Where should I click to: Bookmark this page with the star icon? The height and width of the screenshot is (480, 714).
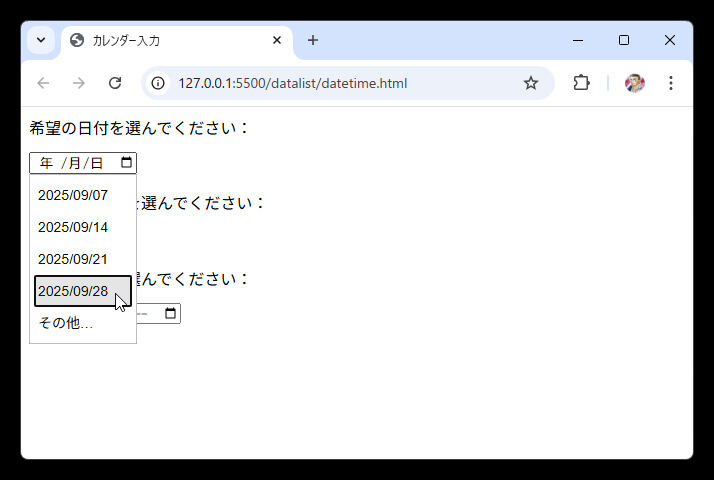tap(531, 83)
